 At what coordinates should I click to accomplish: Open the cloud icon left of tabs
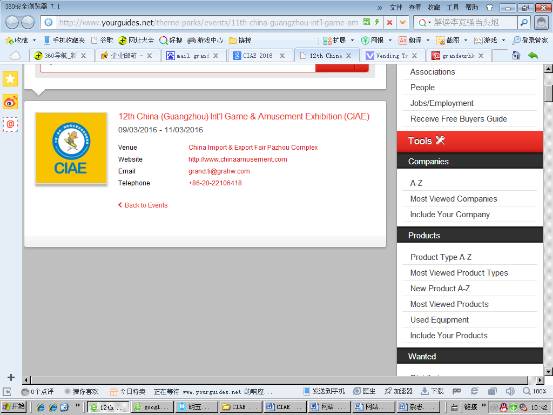[x=14, y=56]
